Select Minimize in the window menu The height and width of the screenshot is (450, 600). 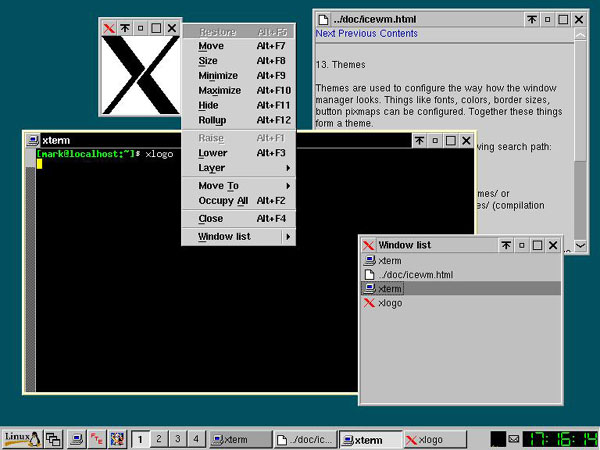pos(238,76)
